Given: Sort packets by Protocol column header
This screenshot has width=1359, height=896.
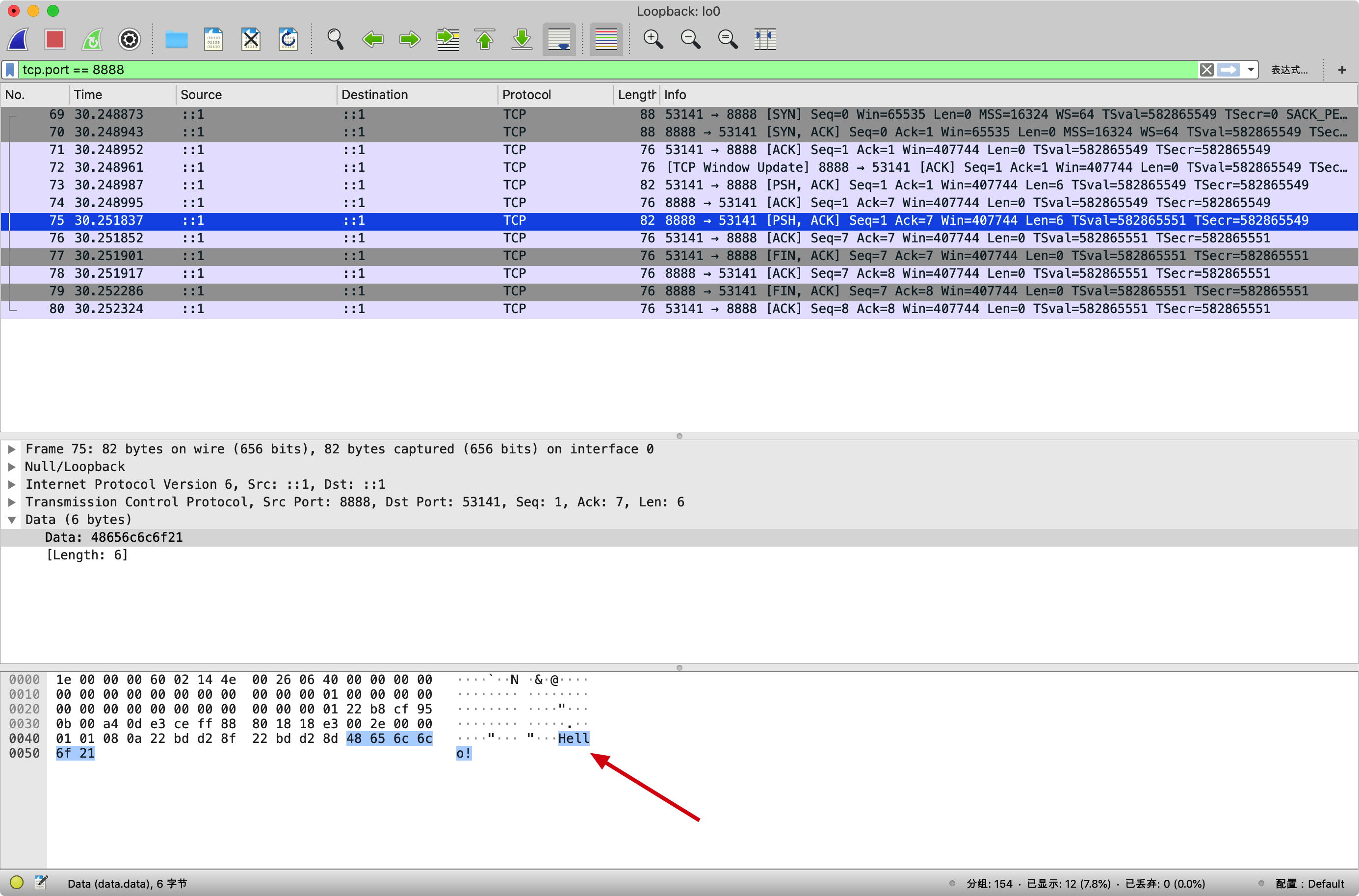Looking at the screenshot, I should (526, 95).
